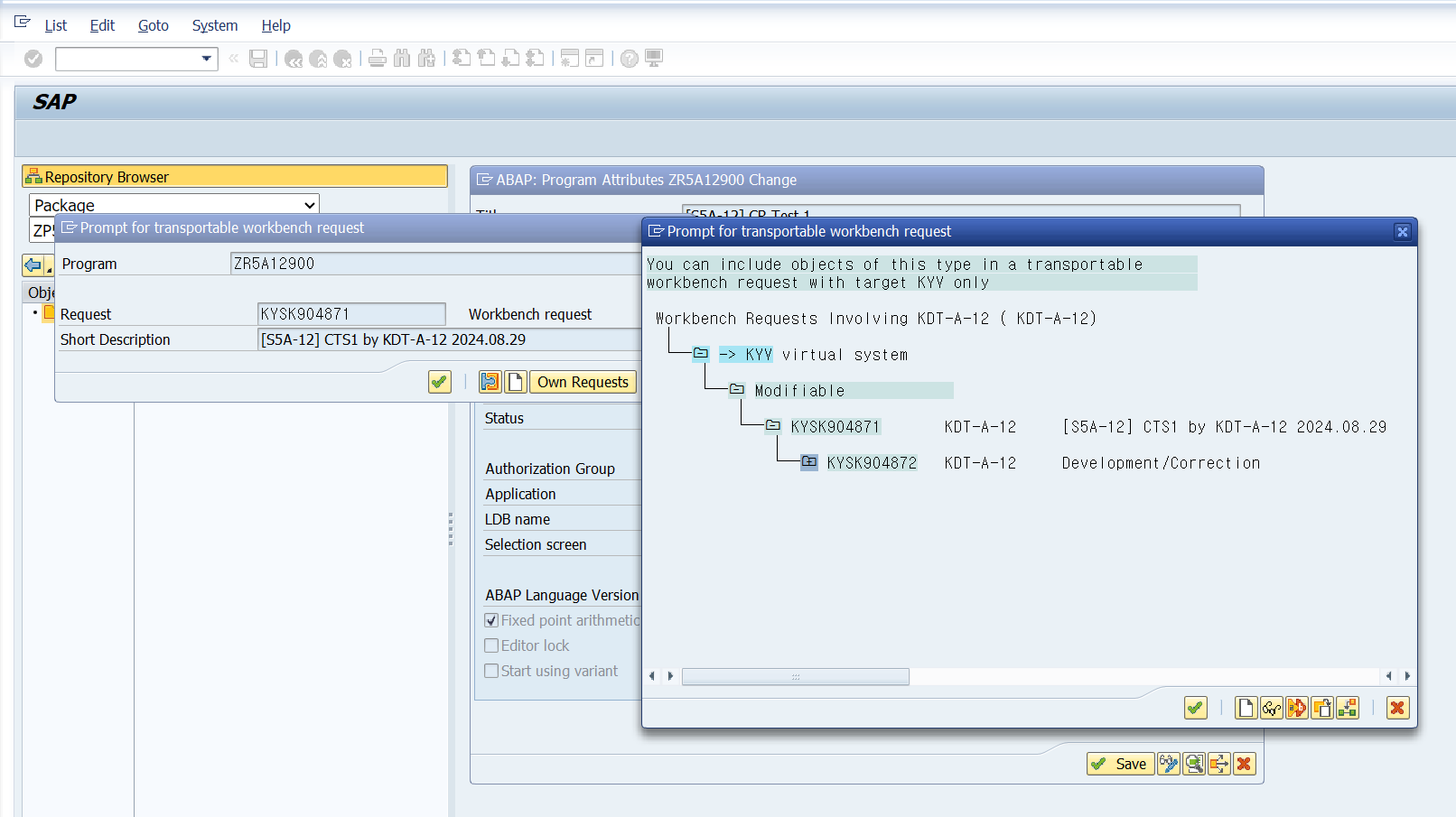Click the Save button in Program Attributes

tap(1120, 764)
